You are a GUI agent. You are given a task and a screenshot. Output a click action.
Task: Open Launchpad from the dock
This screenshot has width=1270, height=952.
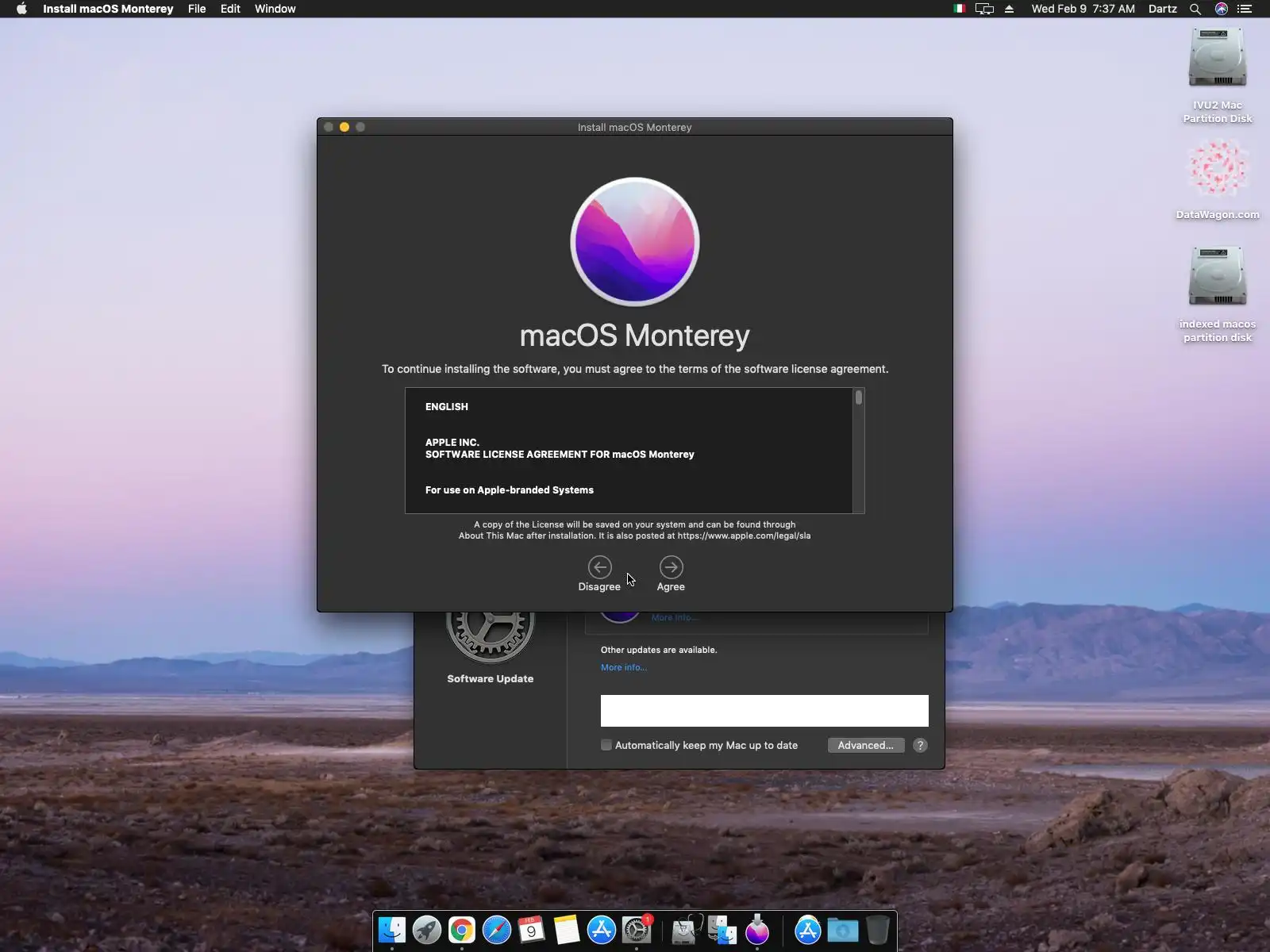pyautogui.click(x=427, y=930)
